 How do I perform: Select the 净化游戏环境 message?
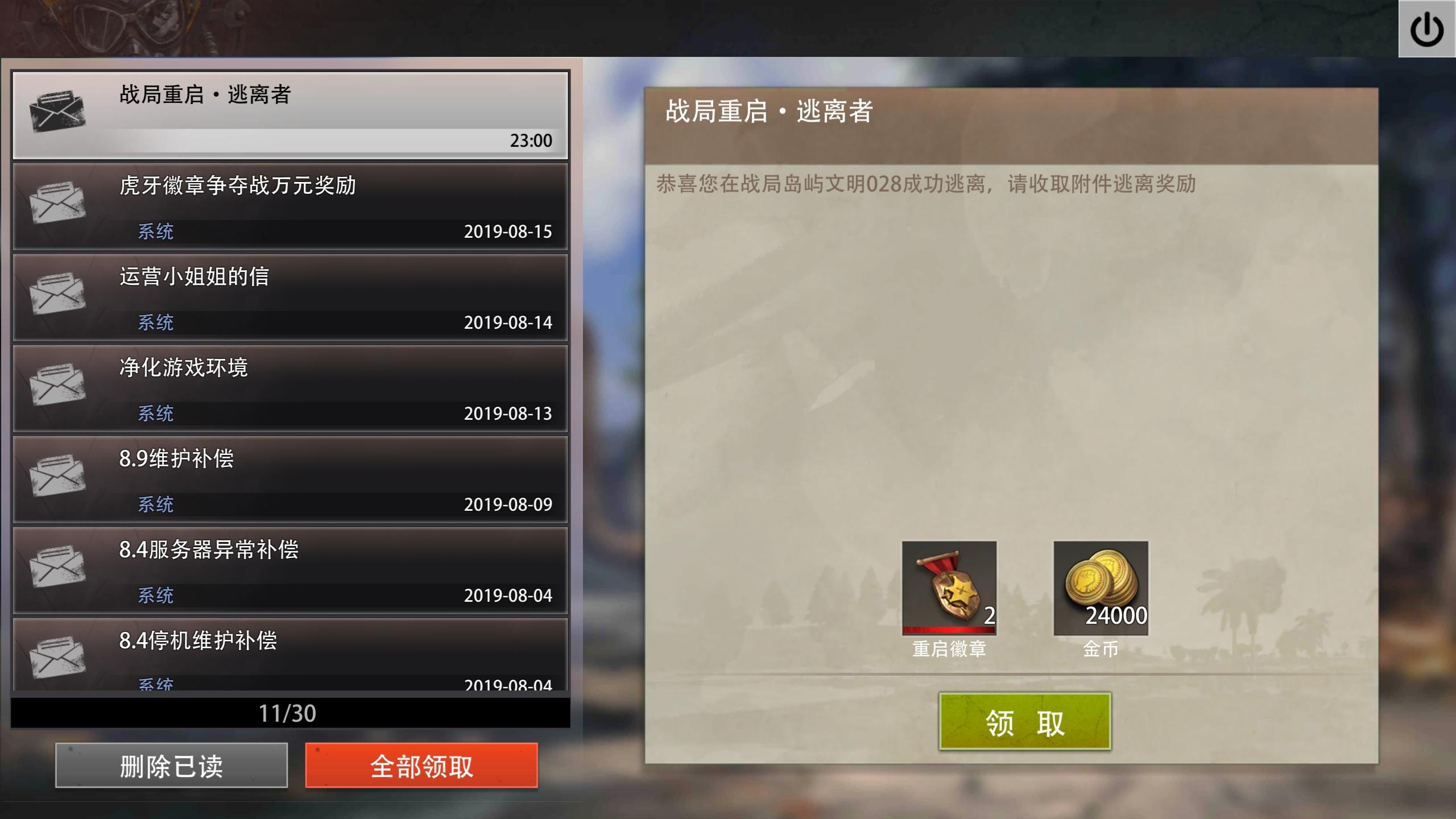click(x=290, y=388)
